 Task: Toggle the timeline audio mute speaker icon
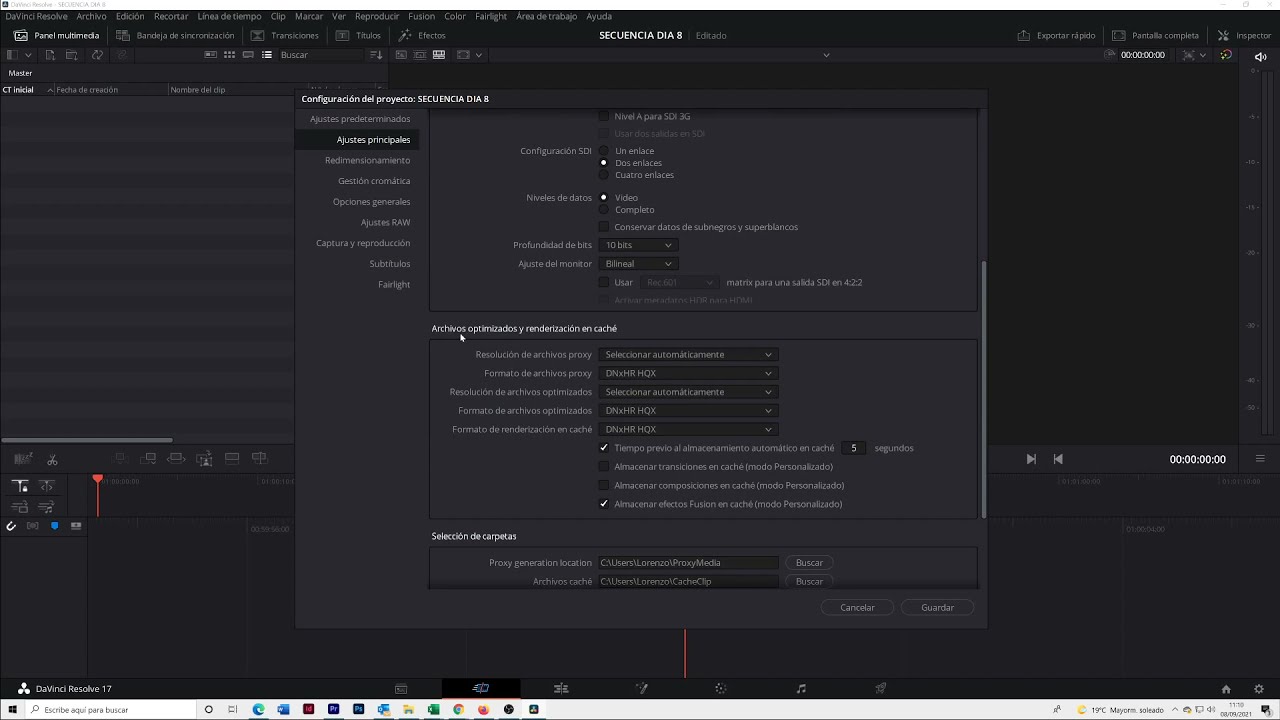click(x=1260, y=56)
